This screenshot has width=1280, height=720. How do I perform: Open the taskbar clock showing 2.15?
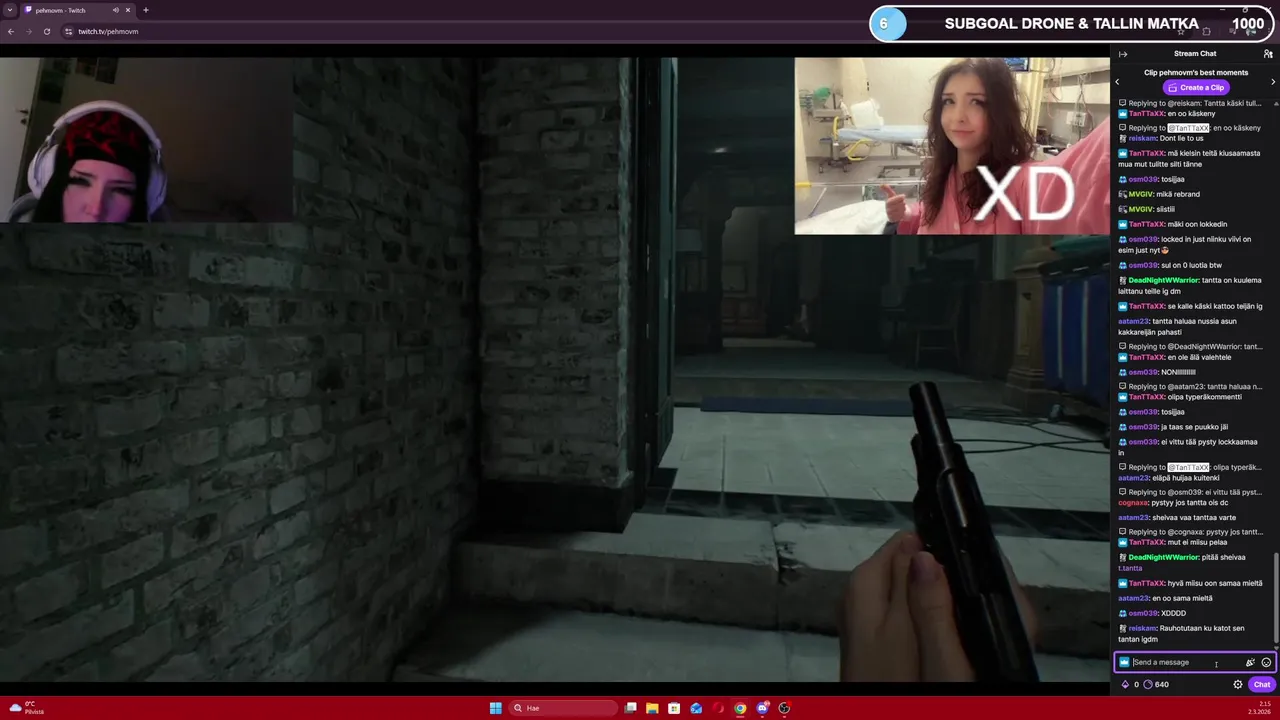1258,708
